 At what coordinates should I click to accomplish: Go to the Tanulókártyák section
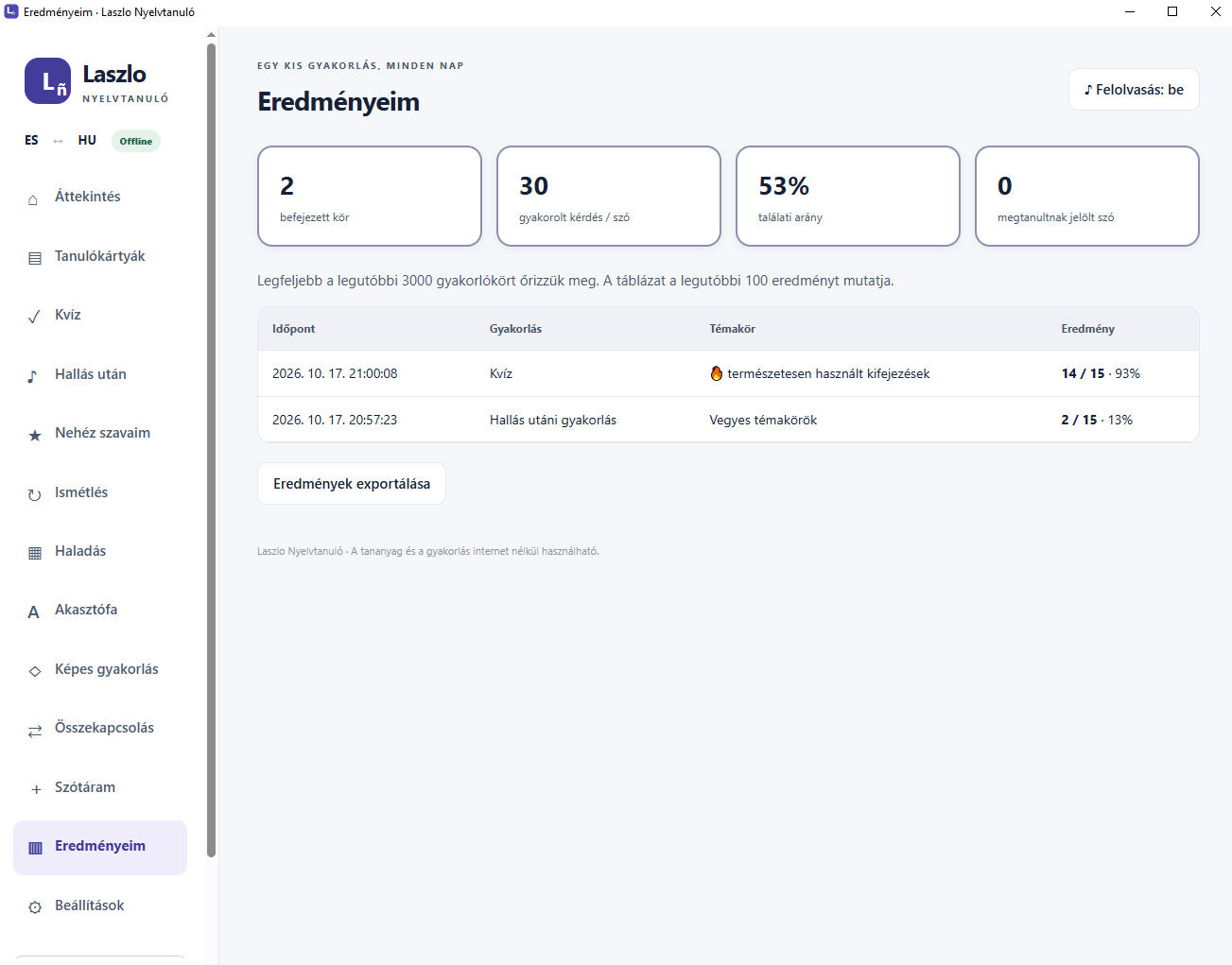100,256
